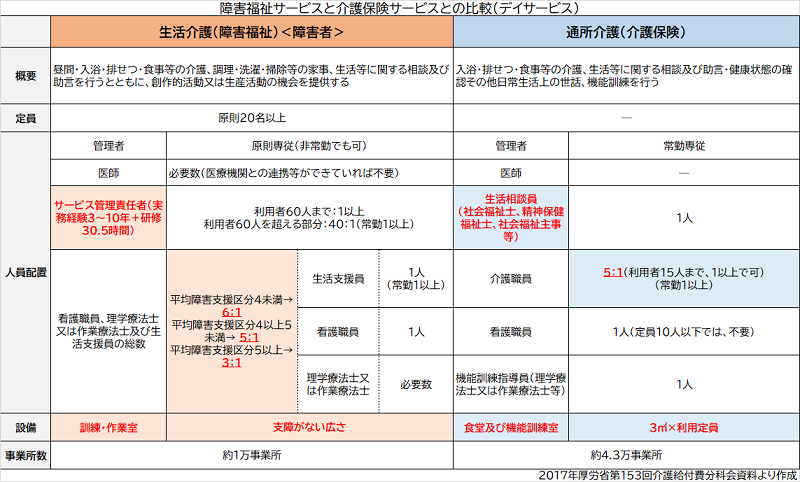Image resolution: width=800 pixels, height=482 pixels.
Task: Click the 約4.3万事業所 cell
Action: click(626, 453)
